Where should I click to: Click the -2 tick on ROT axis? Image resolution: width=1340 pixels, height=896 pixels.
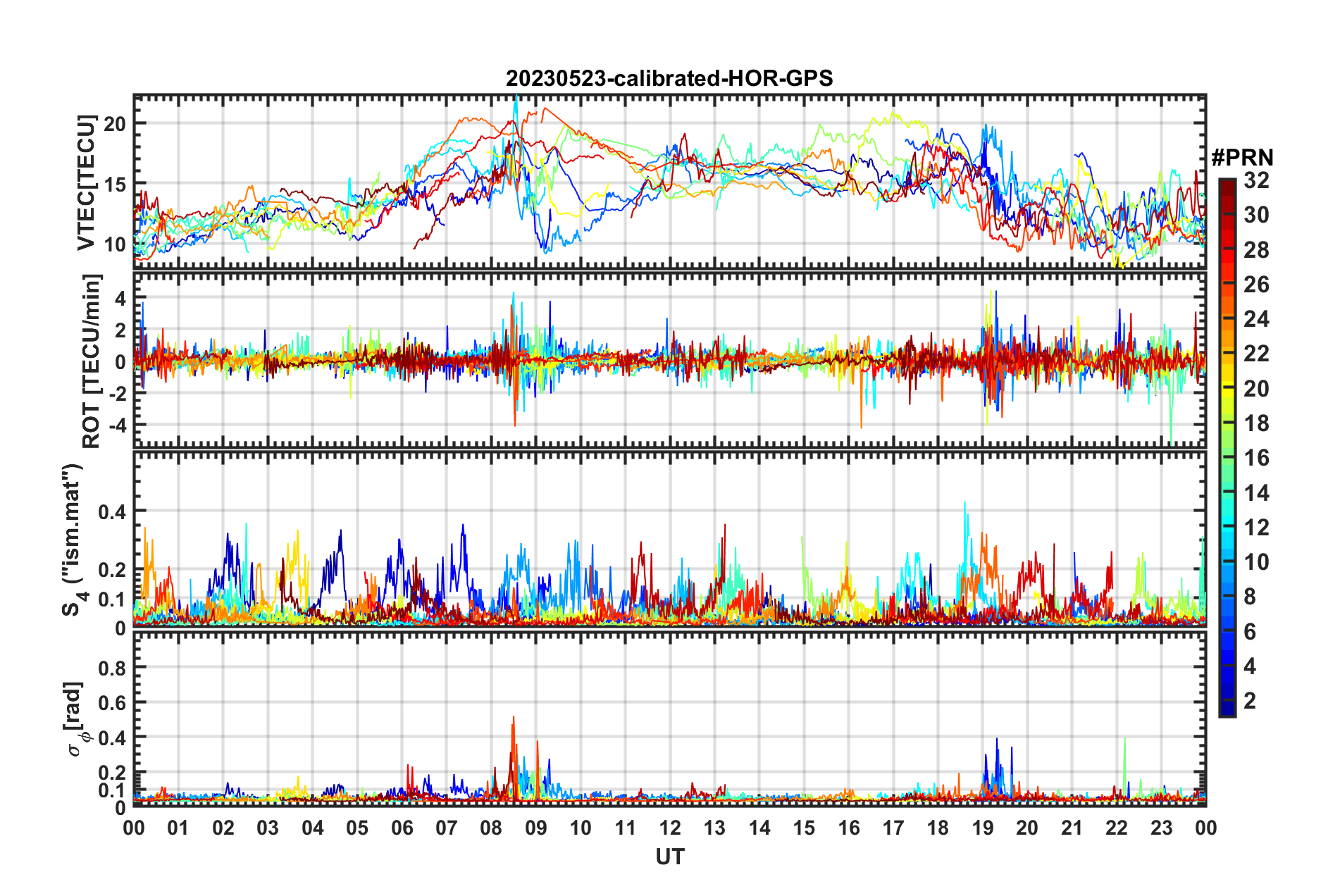click(118, 394)
